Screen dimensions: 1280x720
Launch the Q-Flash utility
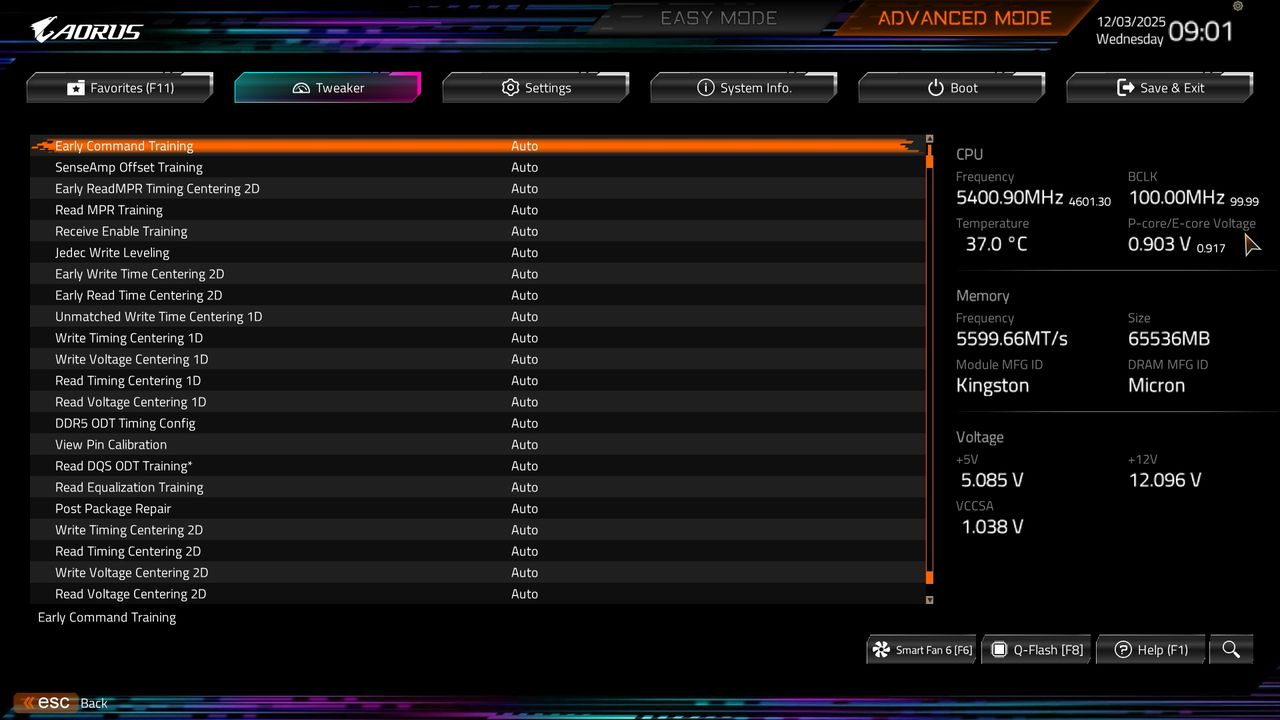point(1036,649)
